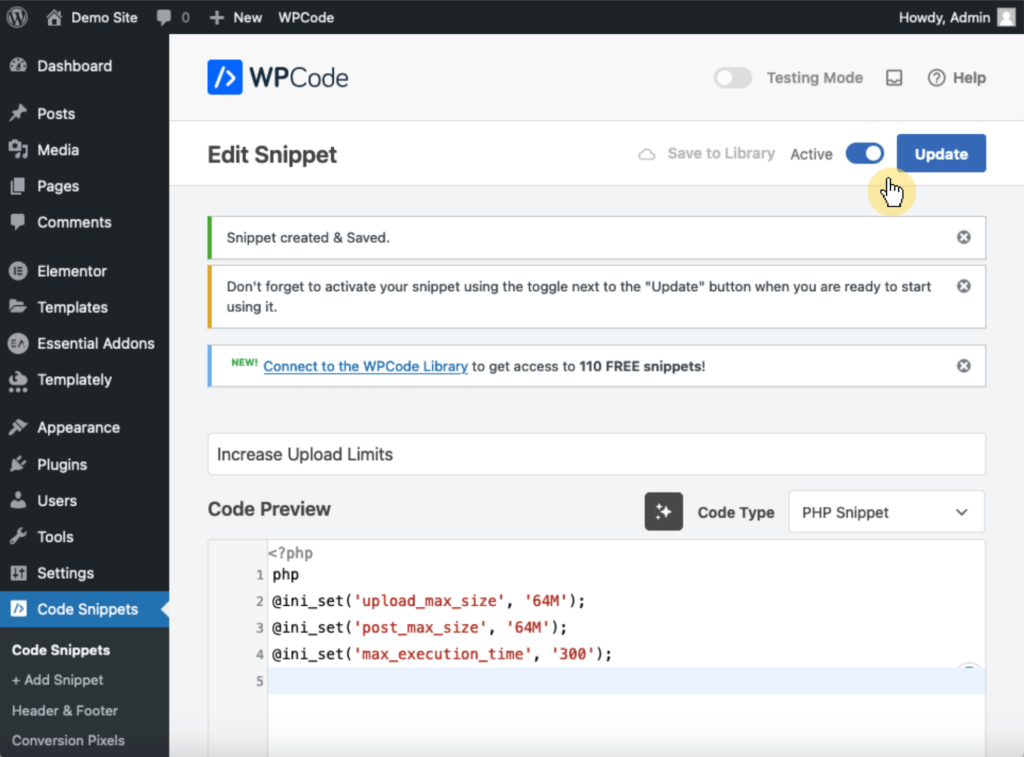Click the Pages icon in sidebar
The image size is (1024, 757).
tap(18, 186)
